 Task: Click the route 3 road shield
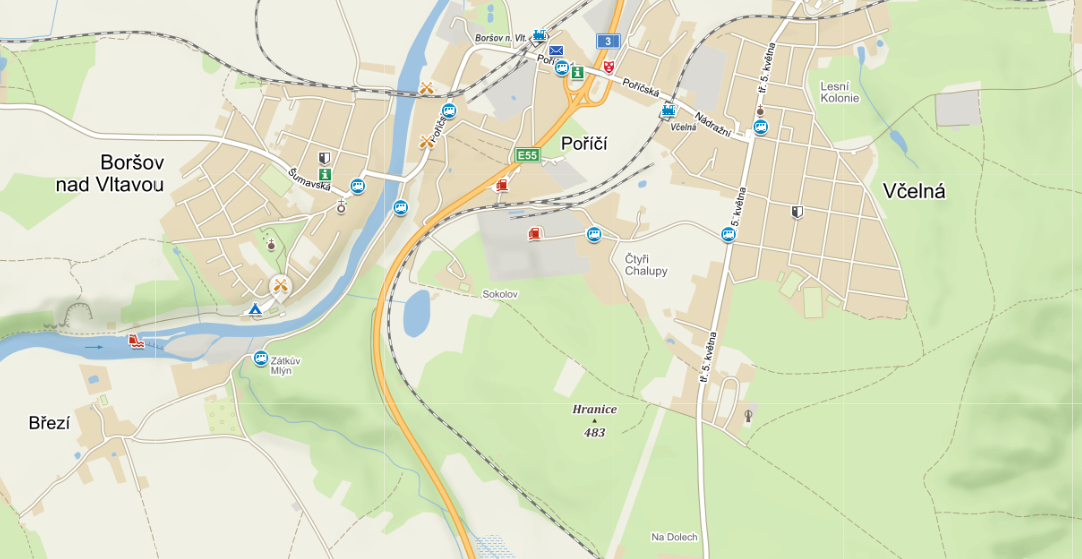(608, 41)
